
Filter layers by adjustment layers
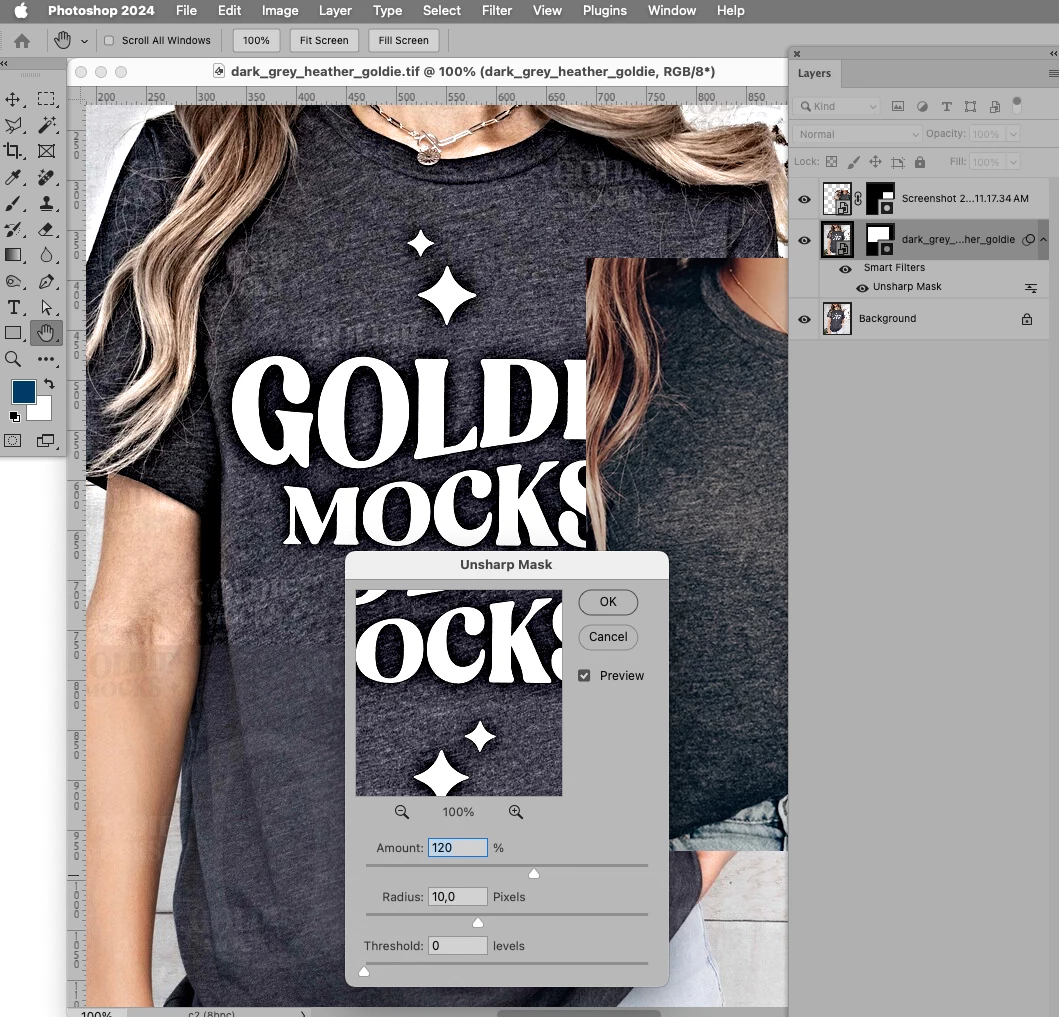(x=922, y=107)
